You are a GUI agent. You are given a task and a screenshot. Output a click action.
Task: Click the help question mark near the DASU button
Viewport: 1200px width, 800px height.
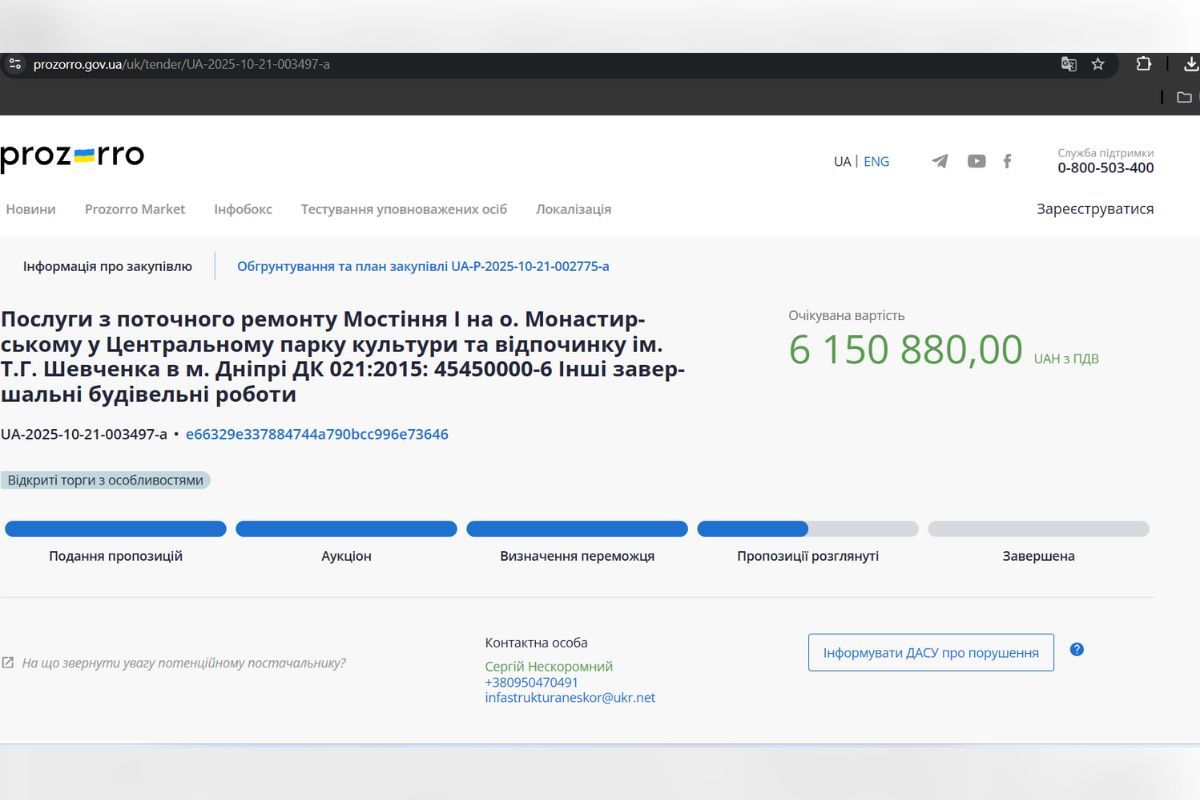pos(1078,649)
